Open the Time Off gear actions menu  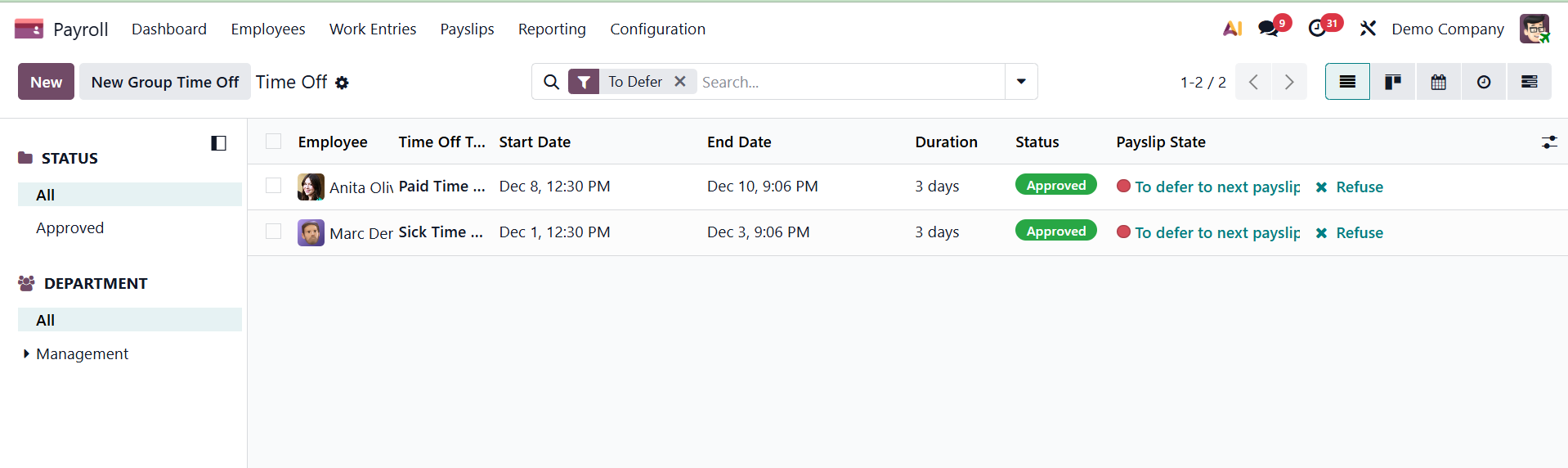[x=342, y=83]
